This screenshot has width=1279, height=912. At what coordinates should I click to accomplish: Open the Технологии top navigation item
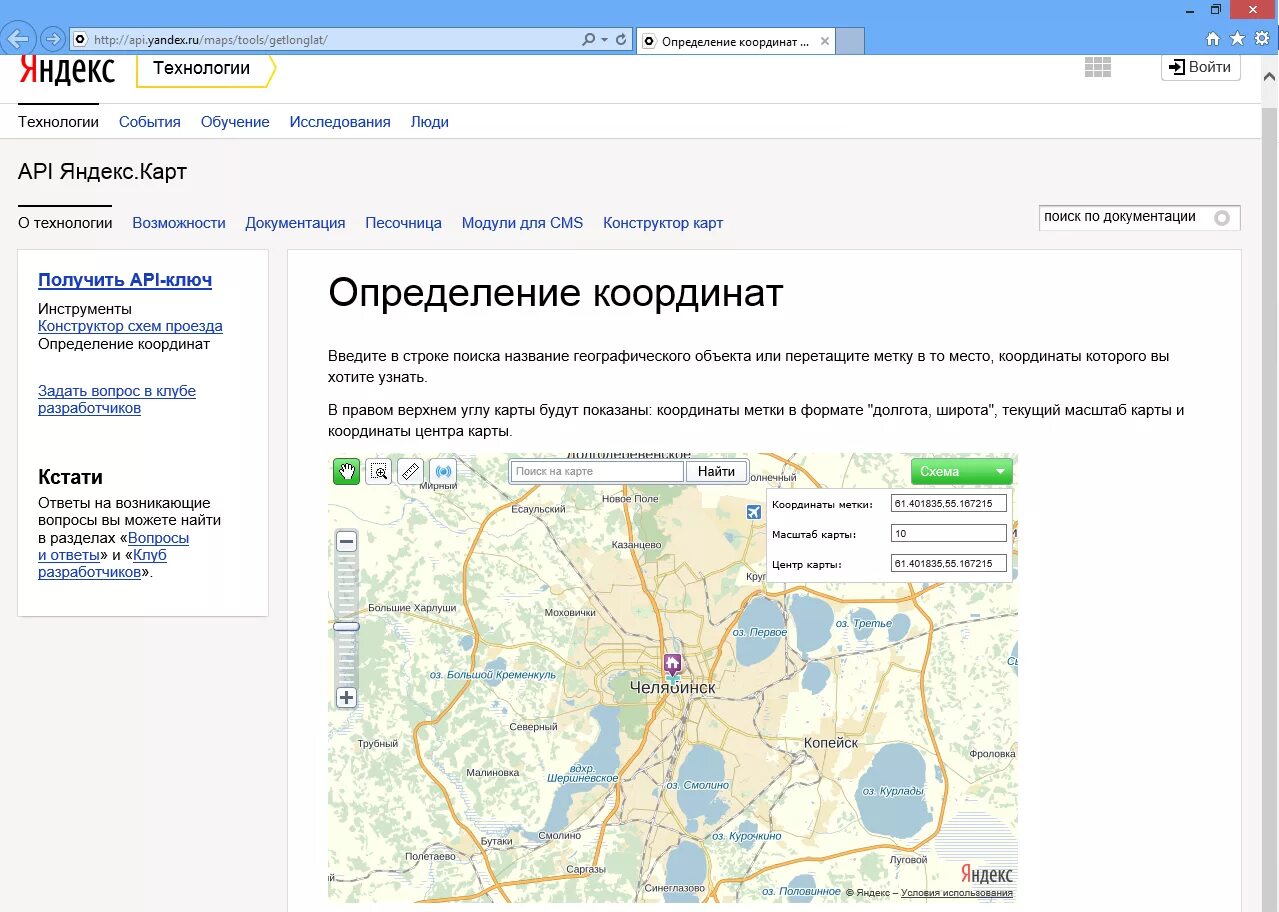[58, 122]
